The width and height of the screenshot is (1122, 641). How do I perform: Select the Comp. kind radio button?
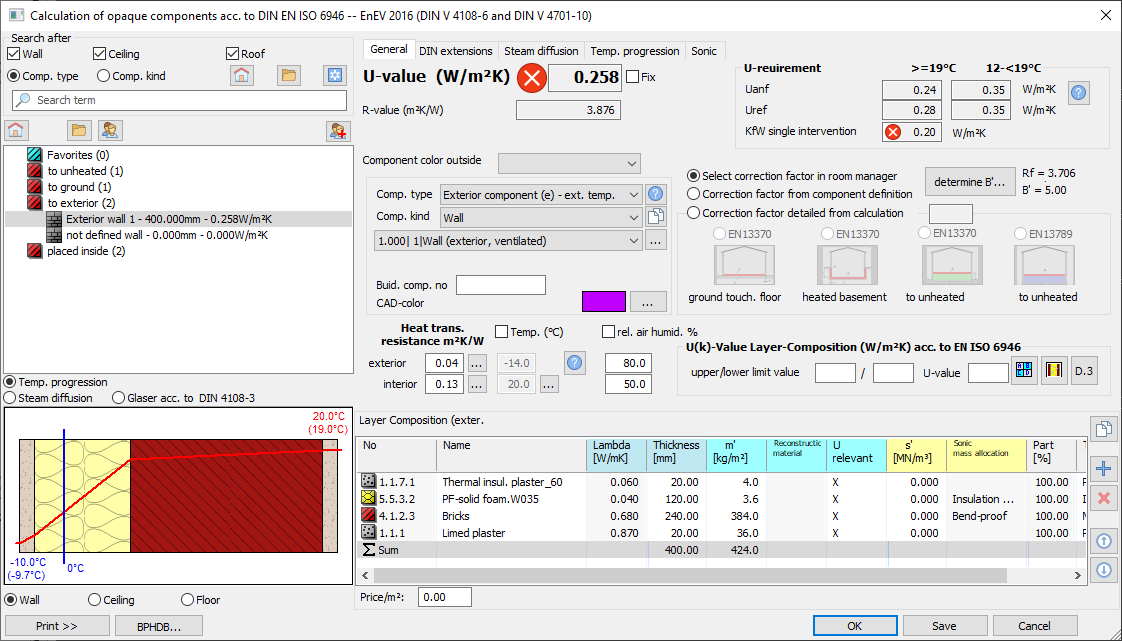(104, 75)
